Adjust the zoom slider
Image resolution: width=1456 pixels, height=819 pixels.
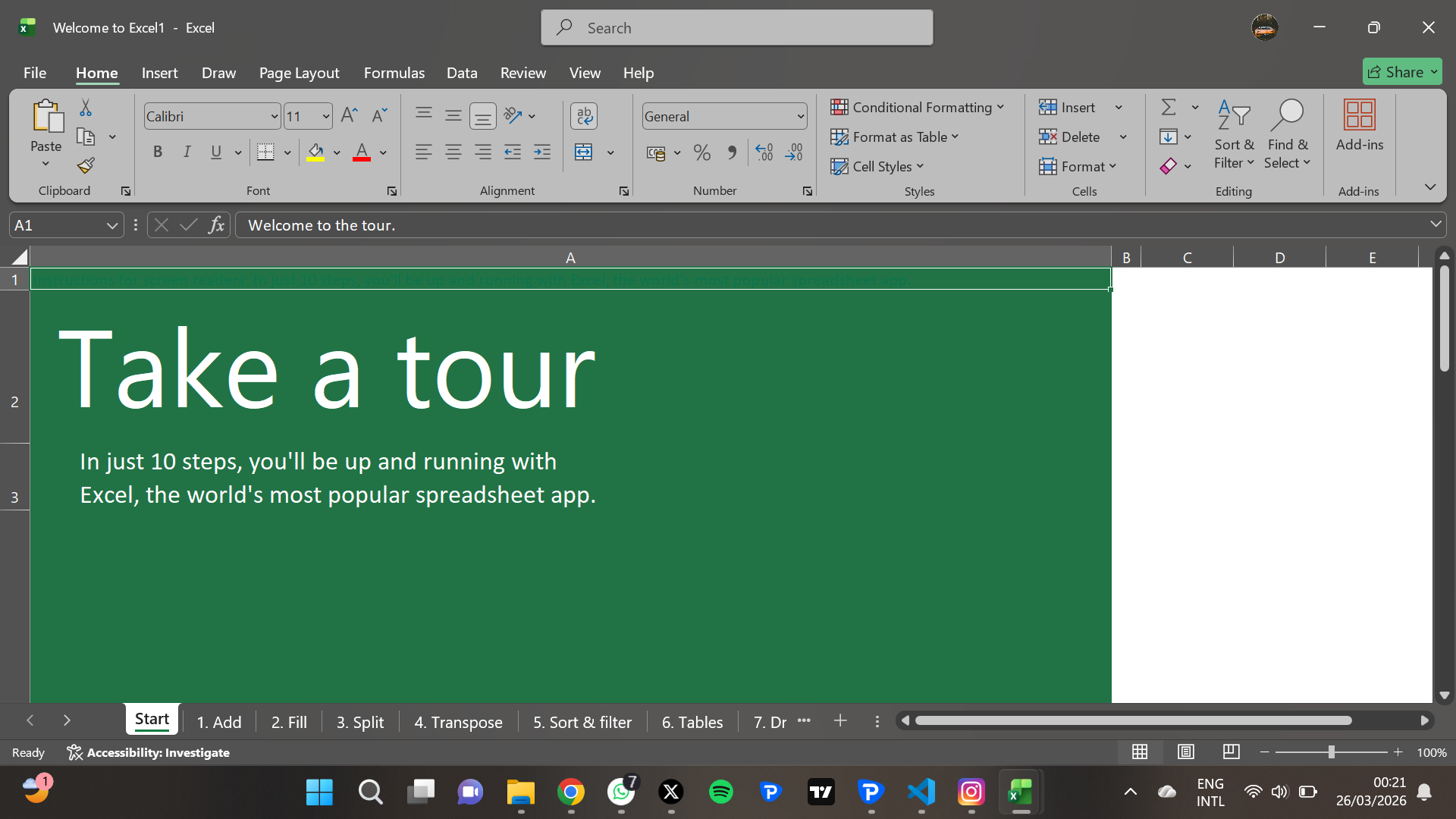[x=1332, y=752]
